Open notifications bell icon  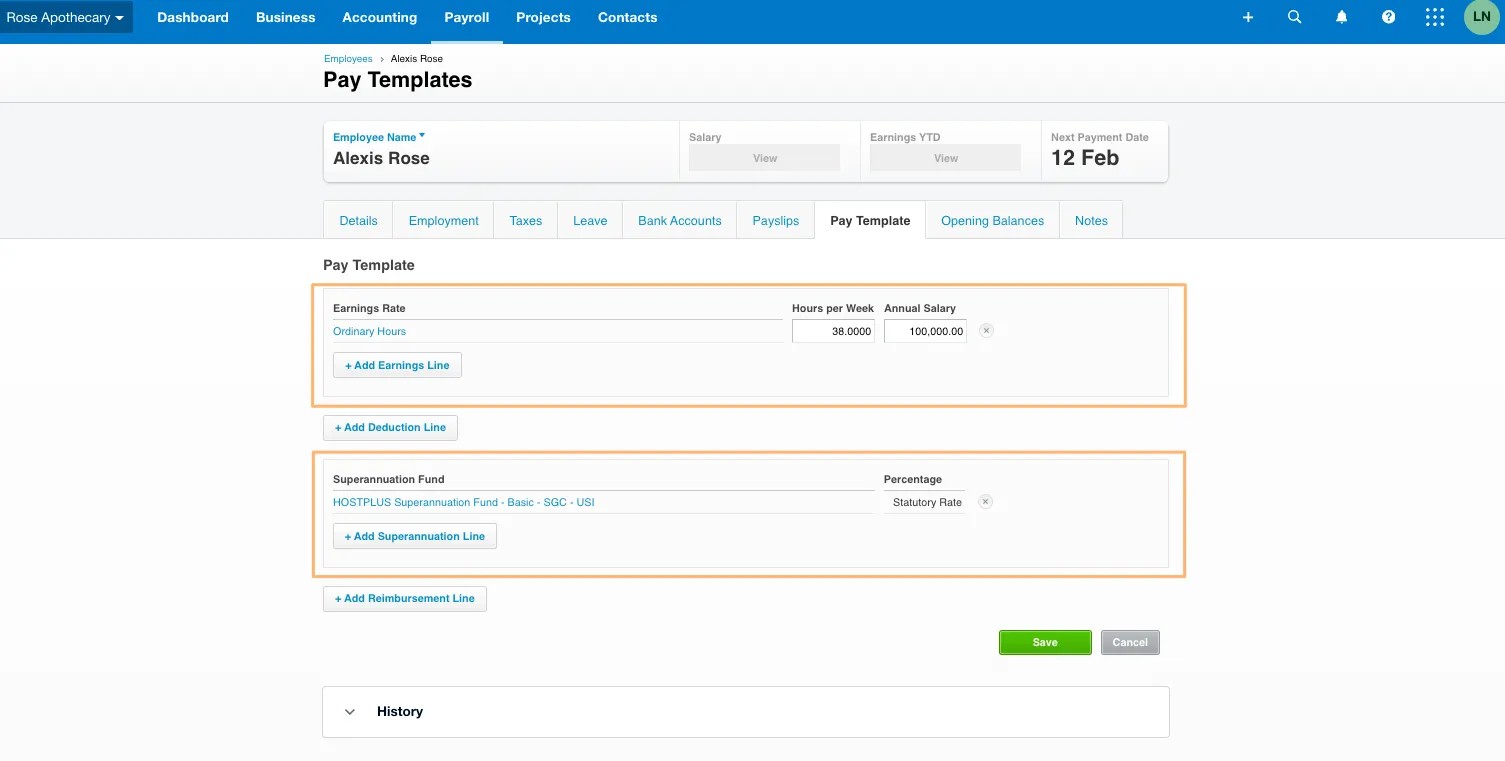[1342, 18]
